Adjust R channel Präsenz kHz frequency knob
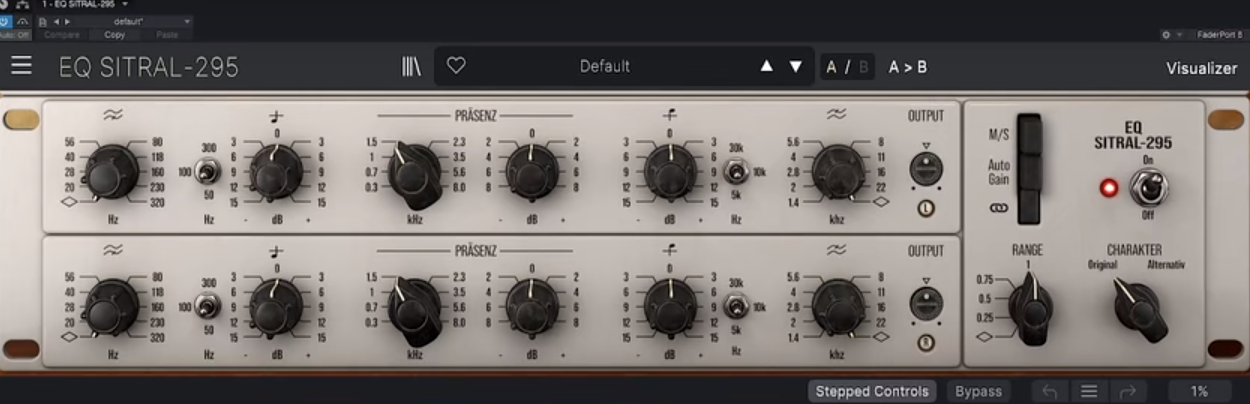 (x=414, y=306)
